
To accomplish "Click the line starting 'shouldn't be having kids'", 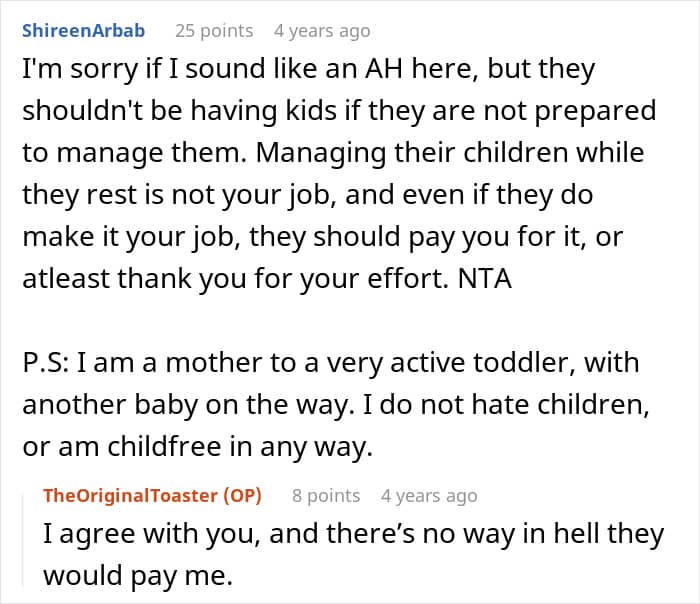I will [x=339, y=112].
